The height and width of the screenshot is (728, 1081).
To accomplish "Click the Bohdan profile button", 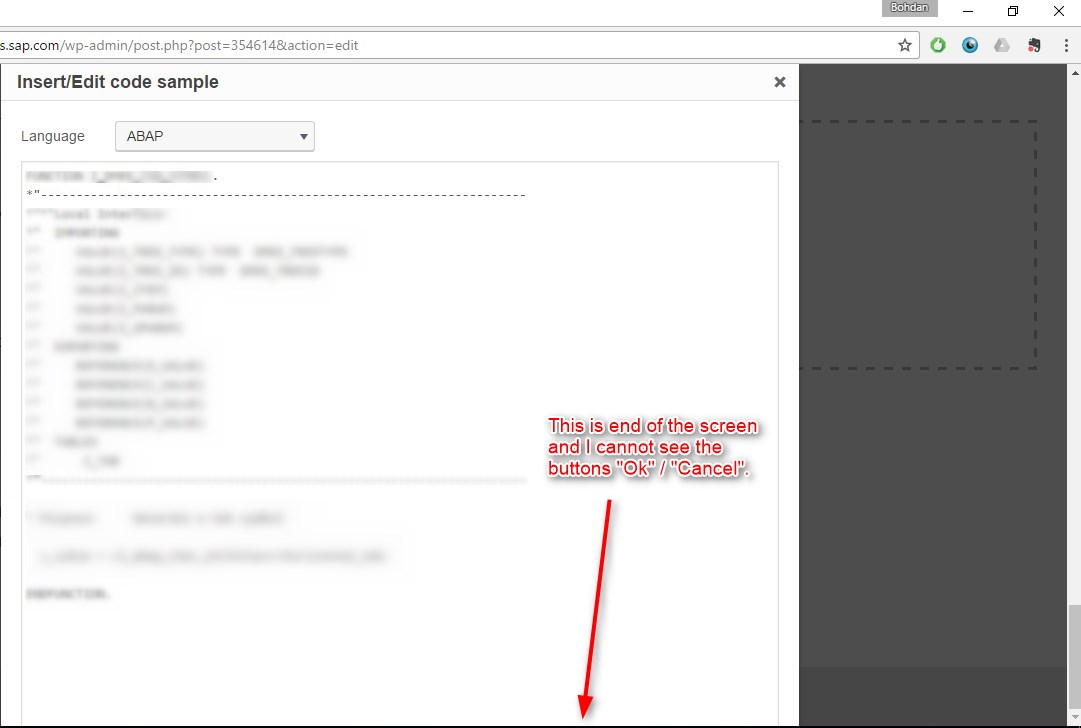I will pos(909,8).
